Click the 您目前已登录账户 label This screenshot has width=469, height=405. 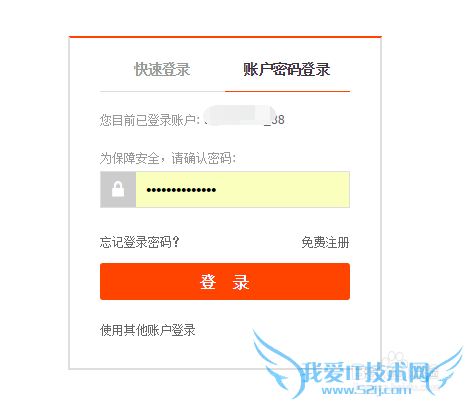(x=150, y=120)
